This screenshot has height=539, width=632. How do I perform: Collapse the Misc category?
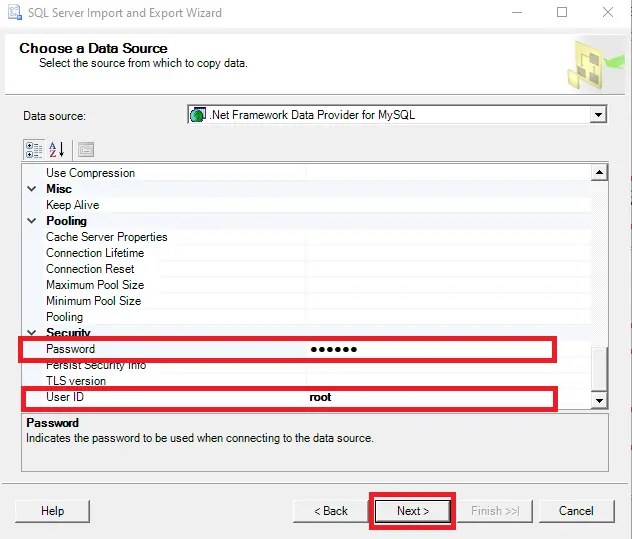click(31, 189)
